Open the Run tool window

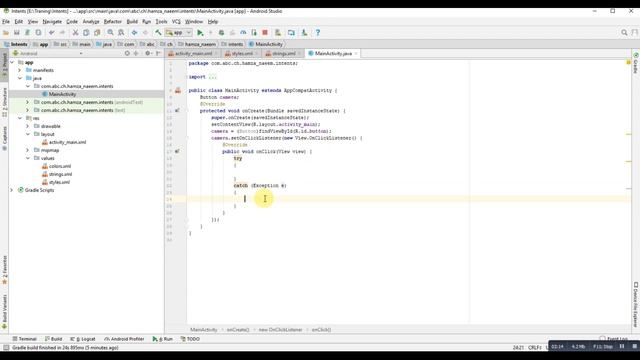point(163,339)
